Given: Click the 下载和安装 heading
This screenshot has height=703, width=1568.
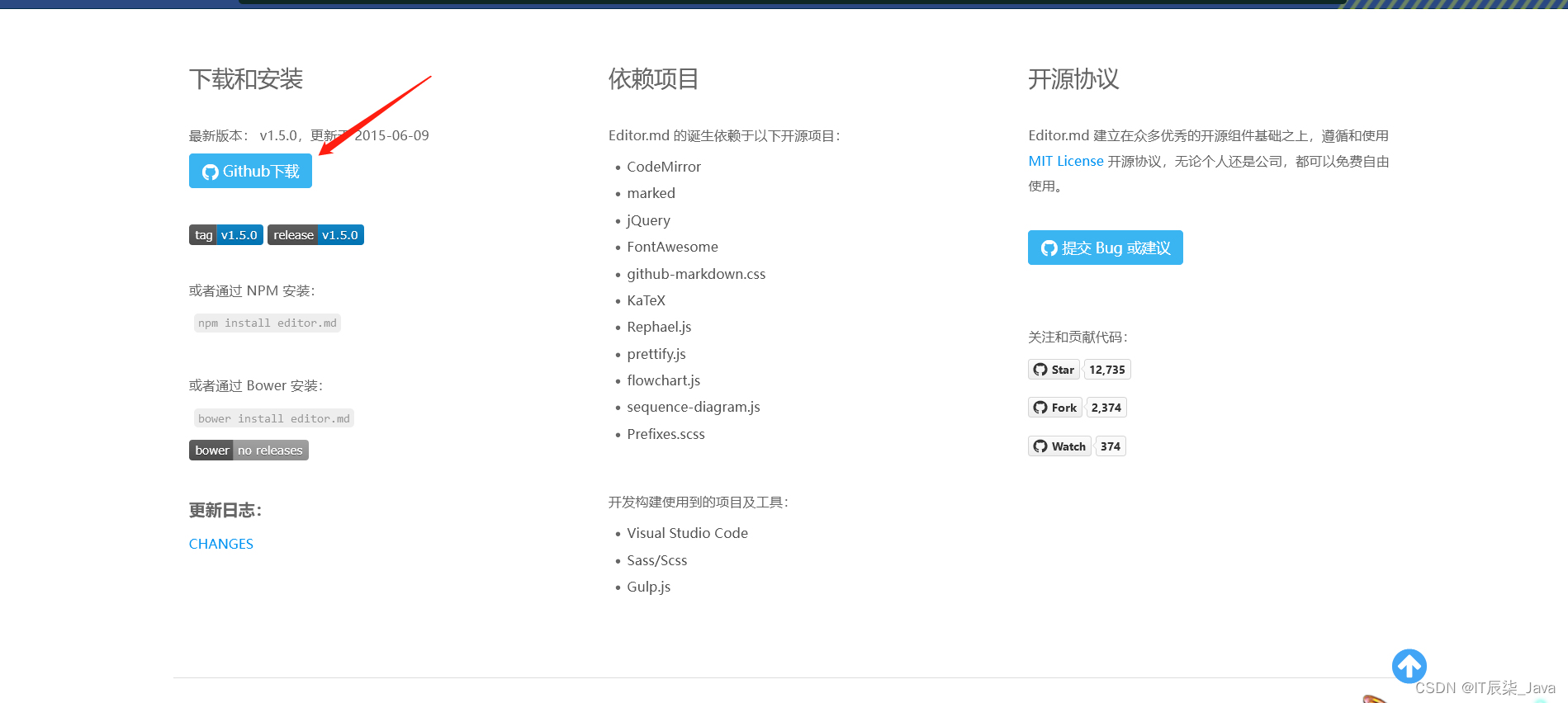Looking at the screenshot, I should click(x=246, y=79).
